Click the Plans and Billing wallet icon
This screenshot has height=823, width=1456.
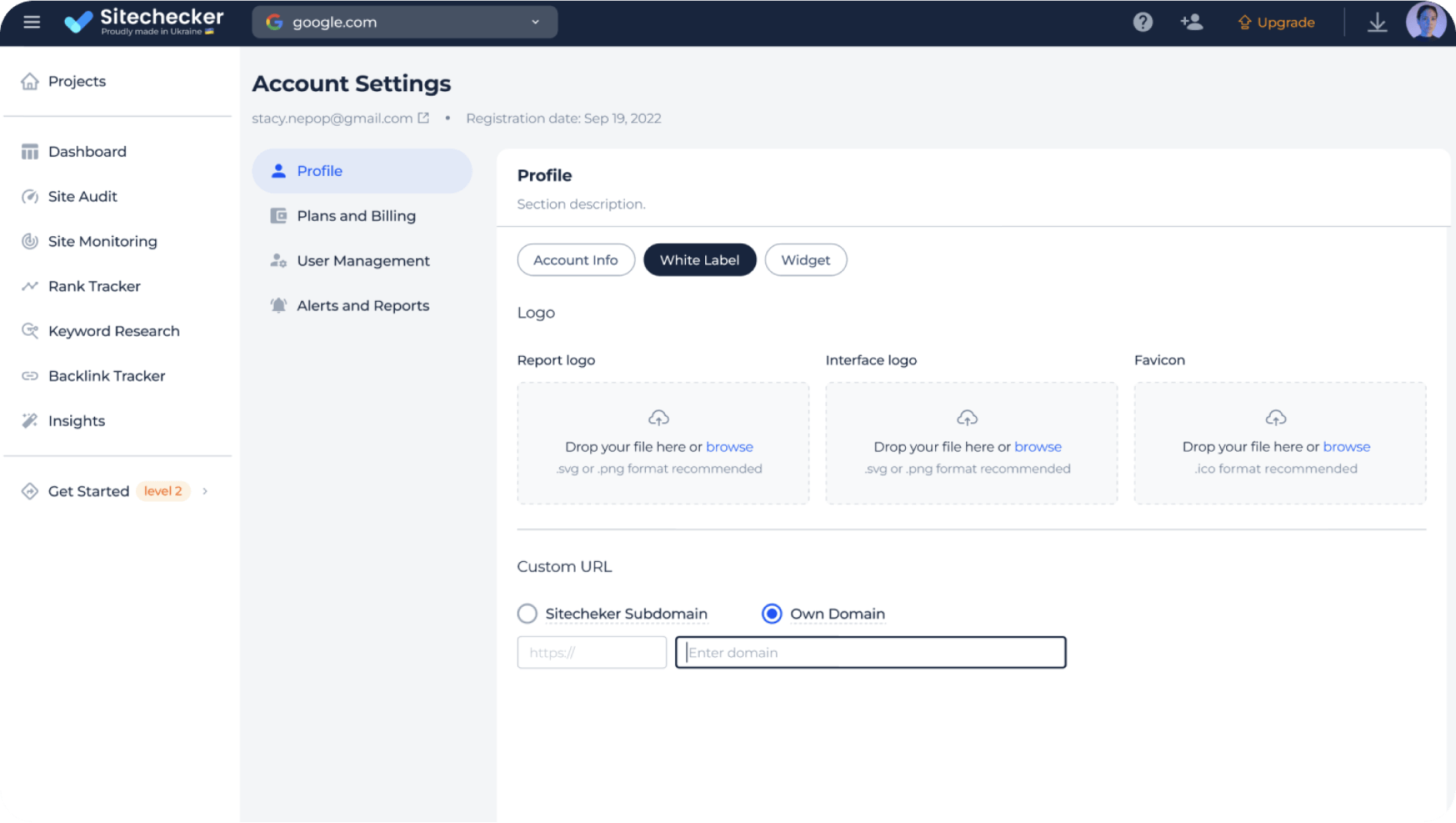pos(279,215)
